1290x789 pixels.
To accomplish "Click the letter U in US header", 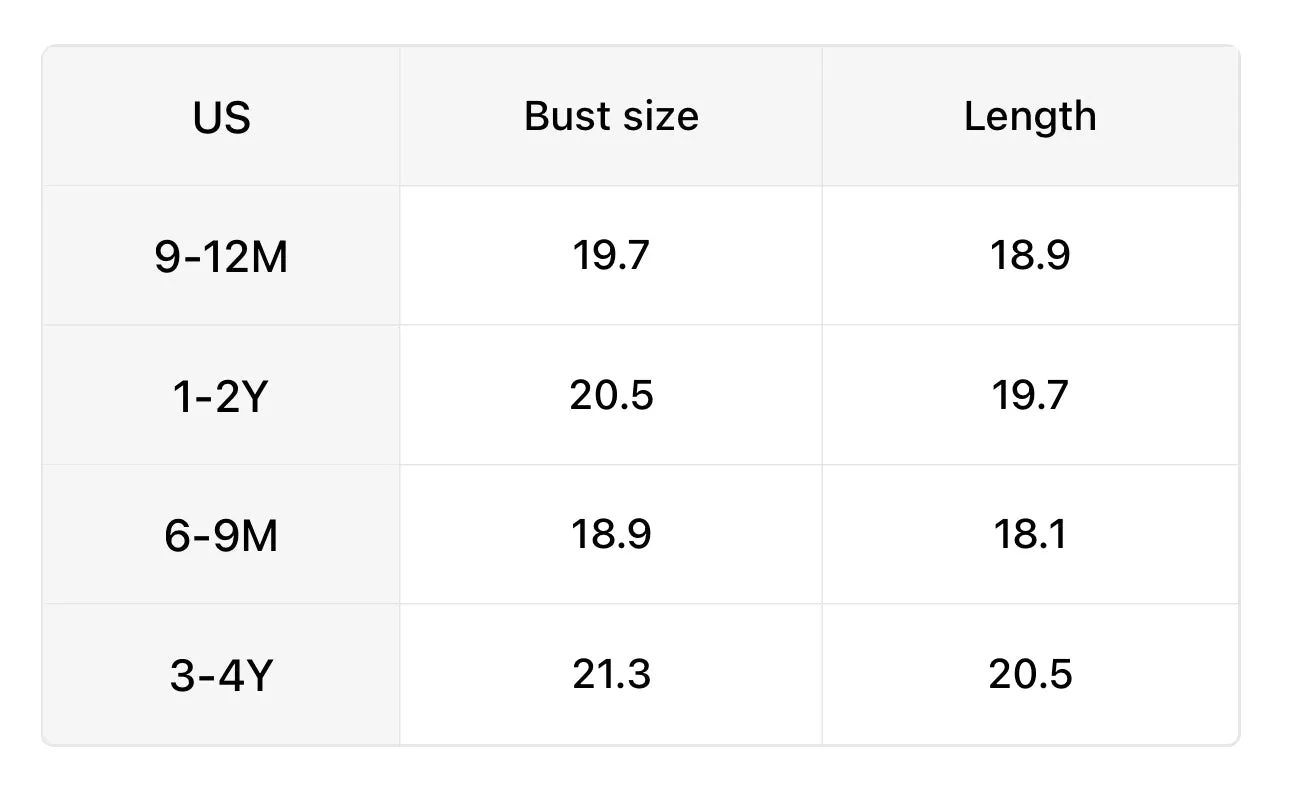I will coord(207,117).
